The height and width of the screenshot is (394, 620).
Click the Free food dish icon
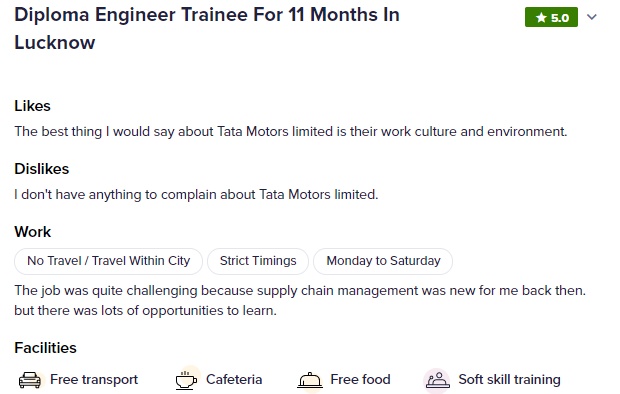coord(310,380)
